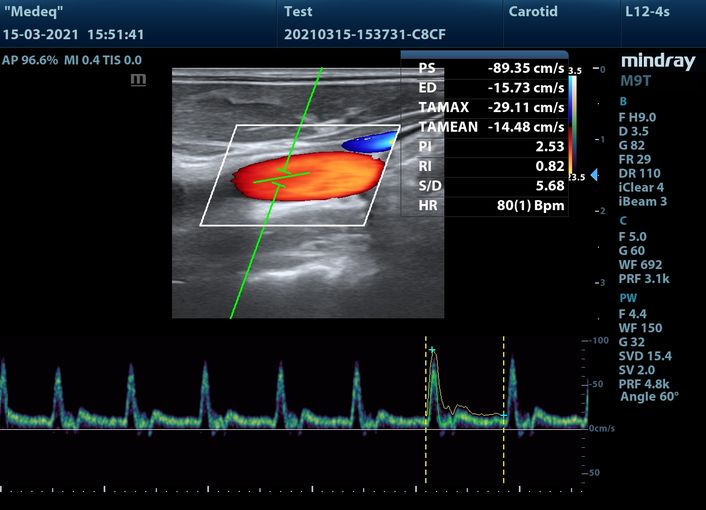The width and height of the screenshot is (706, 510).
Task: Click the gray 'm' probe orientation marker
Action: point(138,78)
